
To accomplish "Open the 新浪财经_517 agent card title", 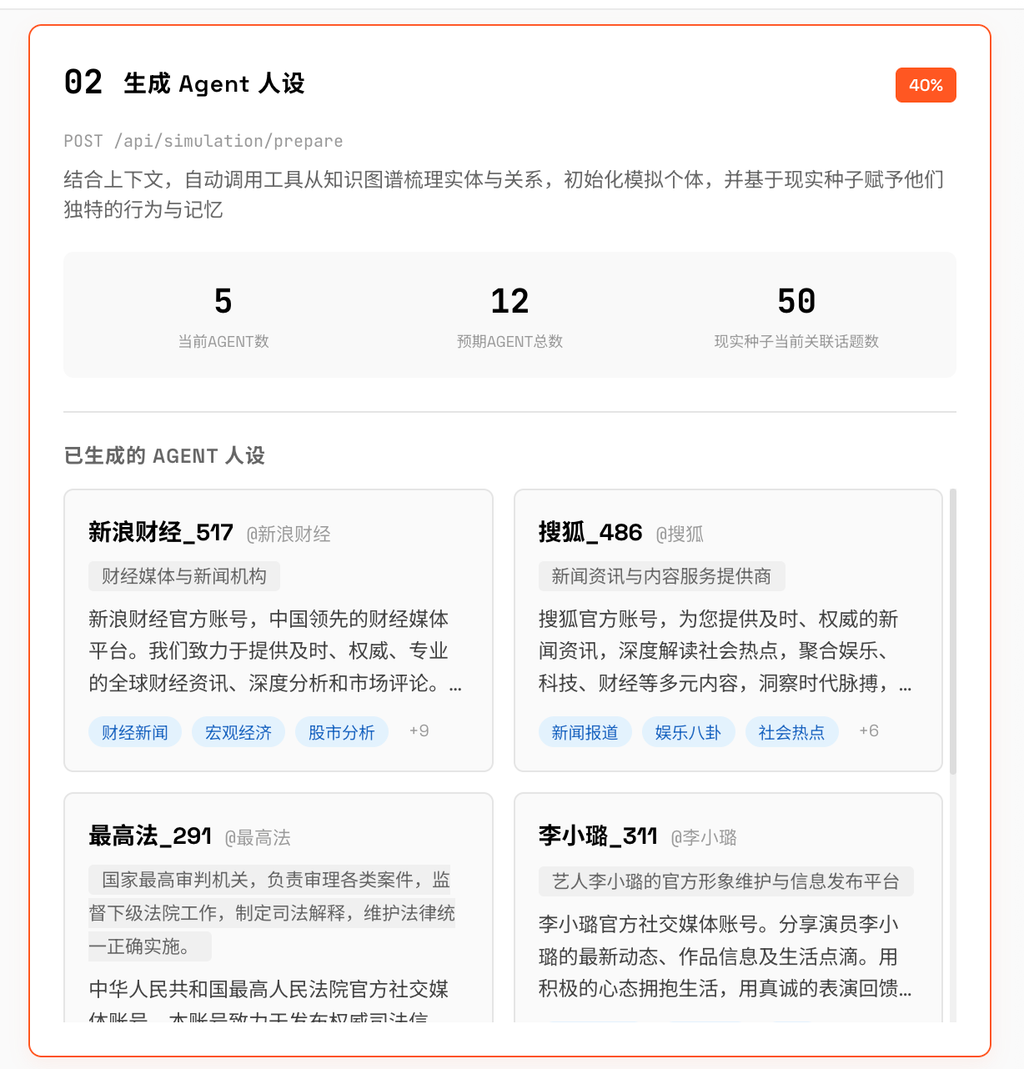I will tap(161, 532).
